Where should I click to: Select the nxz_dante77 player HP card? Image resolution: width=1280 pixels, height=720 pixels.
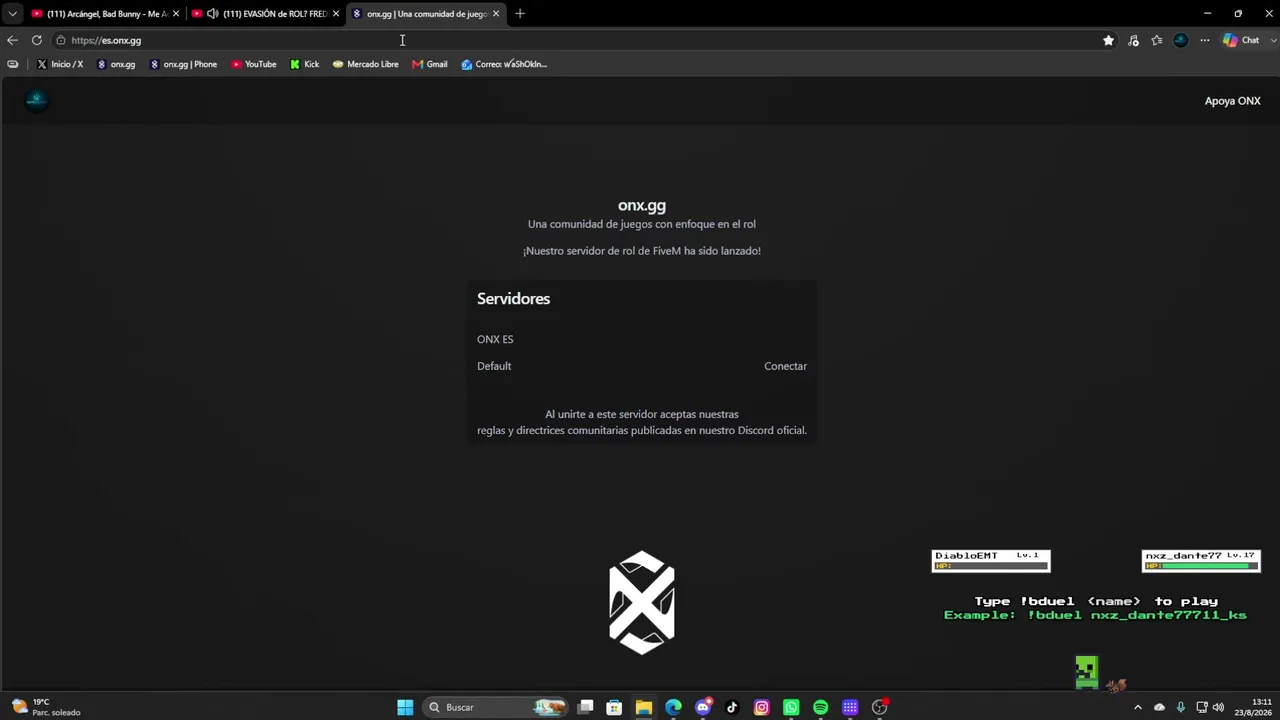click(x=1201, y=561)
